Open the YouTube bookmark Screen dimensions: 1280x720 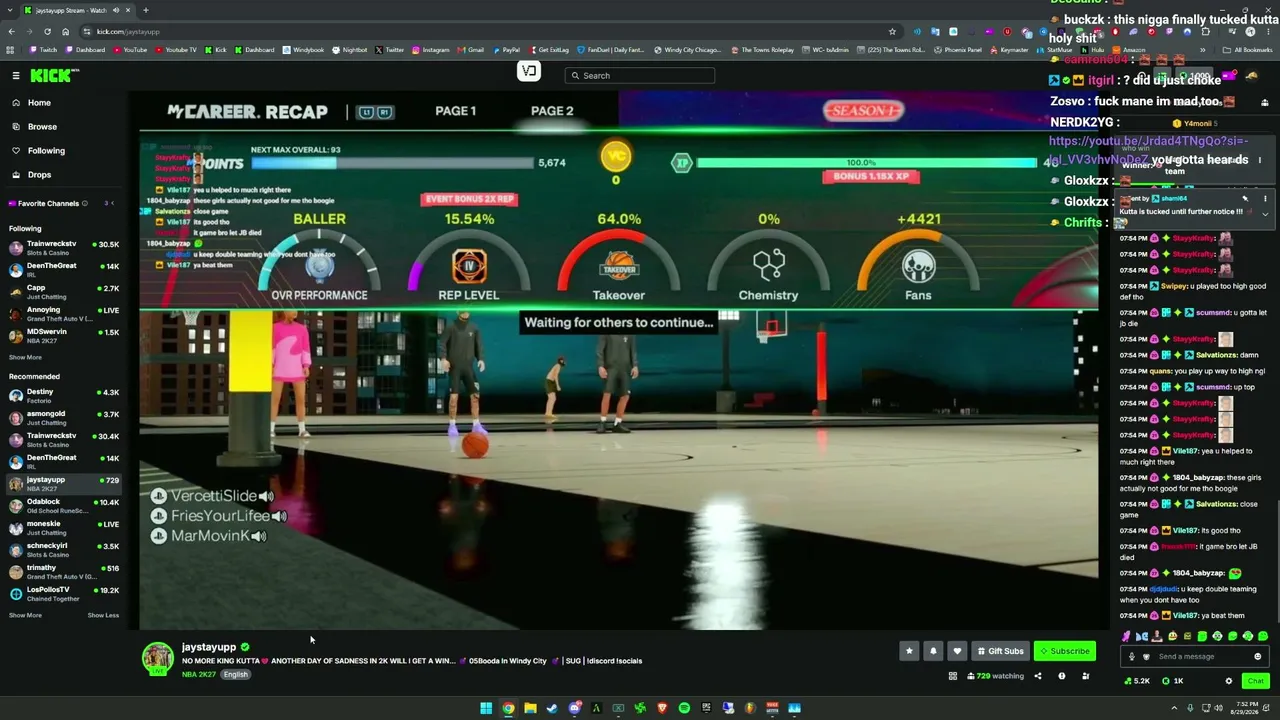point(130,50)
